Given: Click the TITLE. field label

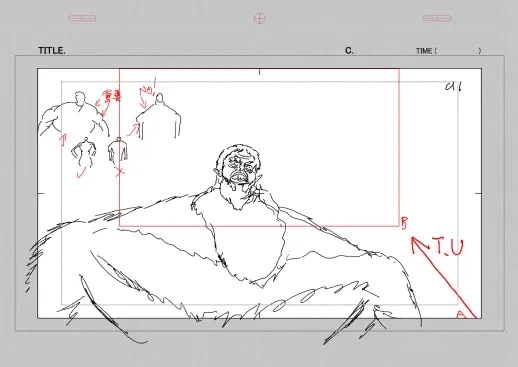Looking at the screenshot, I should tap(52, 51).
